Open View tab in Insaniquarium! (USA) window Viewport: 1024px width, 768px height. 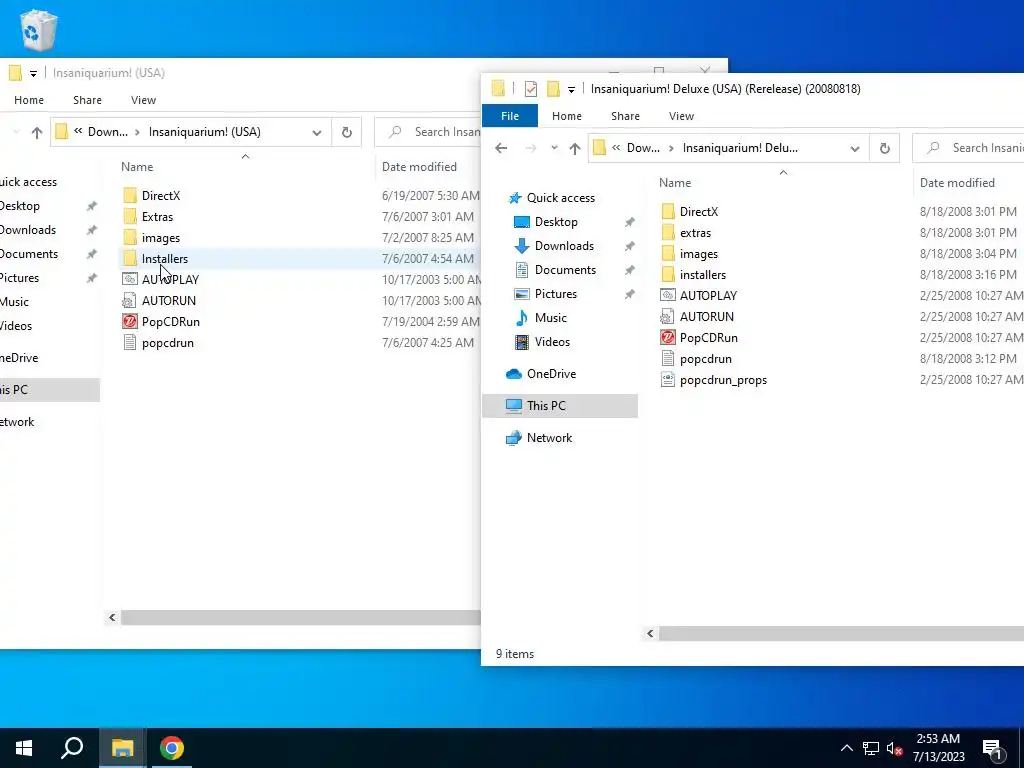tap(143, 100)
